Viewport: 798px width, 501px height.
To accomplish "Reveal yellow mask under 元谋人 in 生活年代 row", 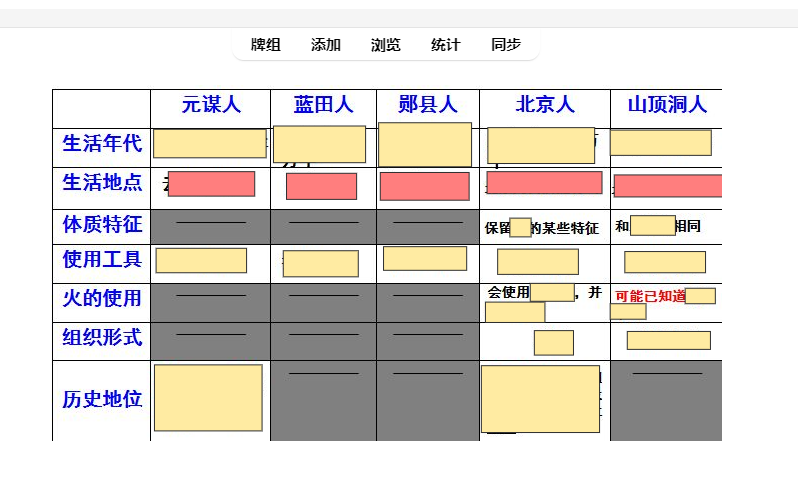I will 210,143.
